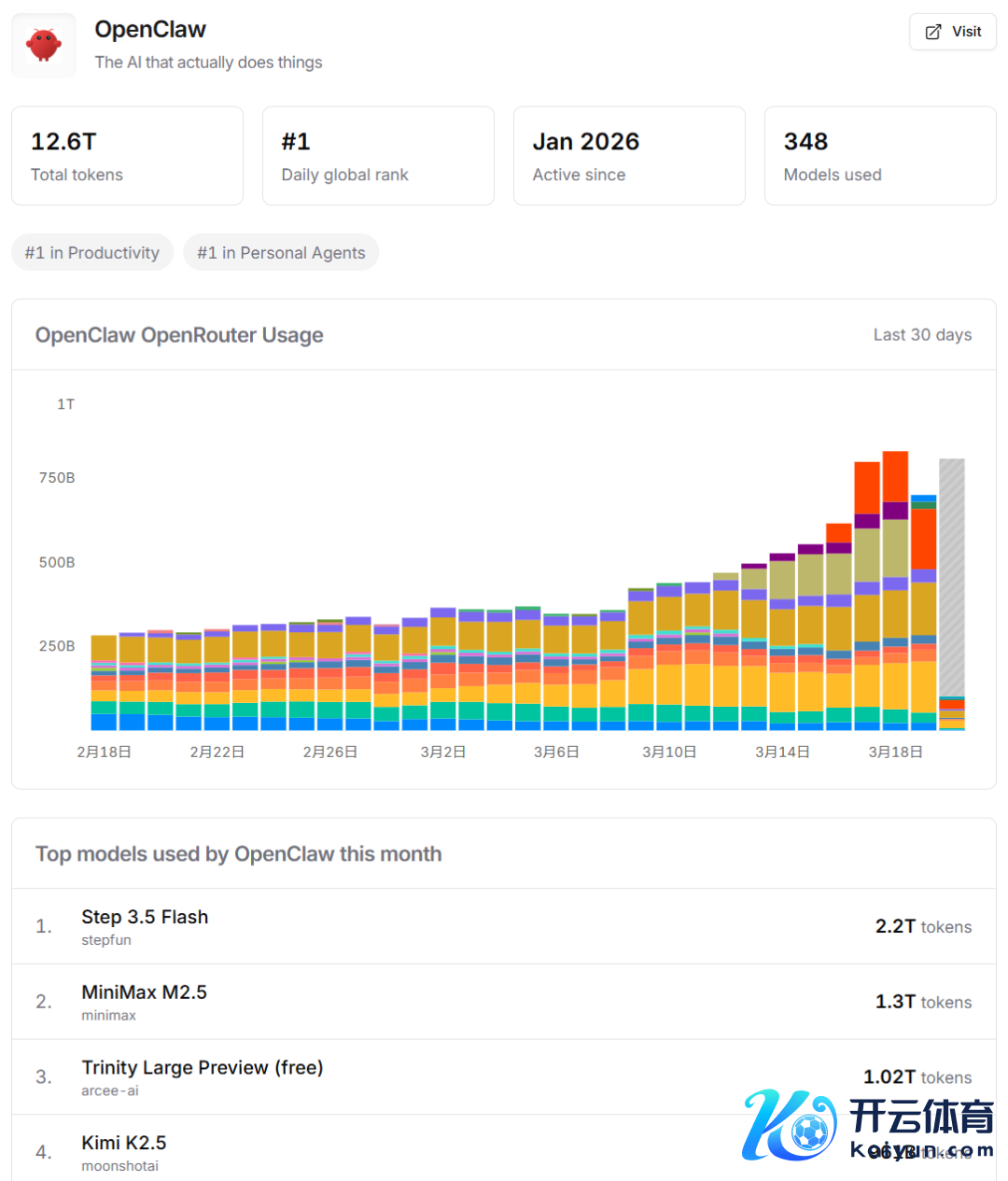
Task: Click the external-link icon in Visit button
Action: click(932, 32)
